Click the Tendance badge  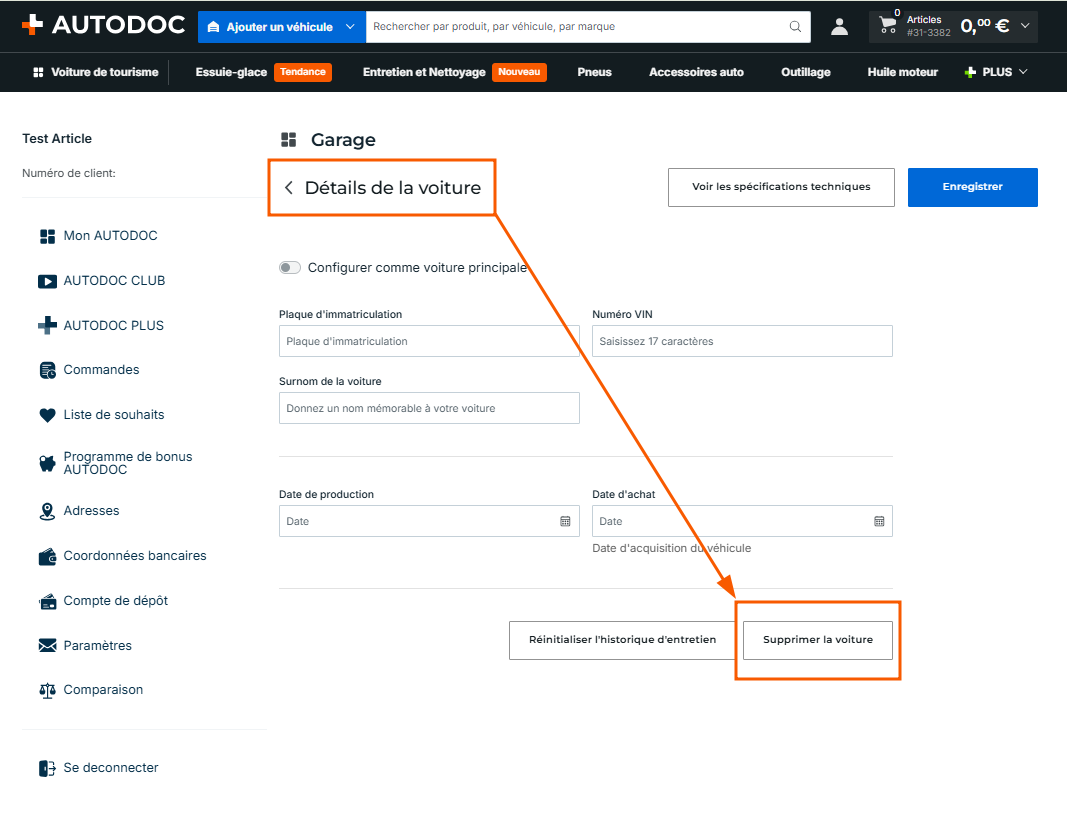pos(303,72)
